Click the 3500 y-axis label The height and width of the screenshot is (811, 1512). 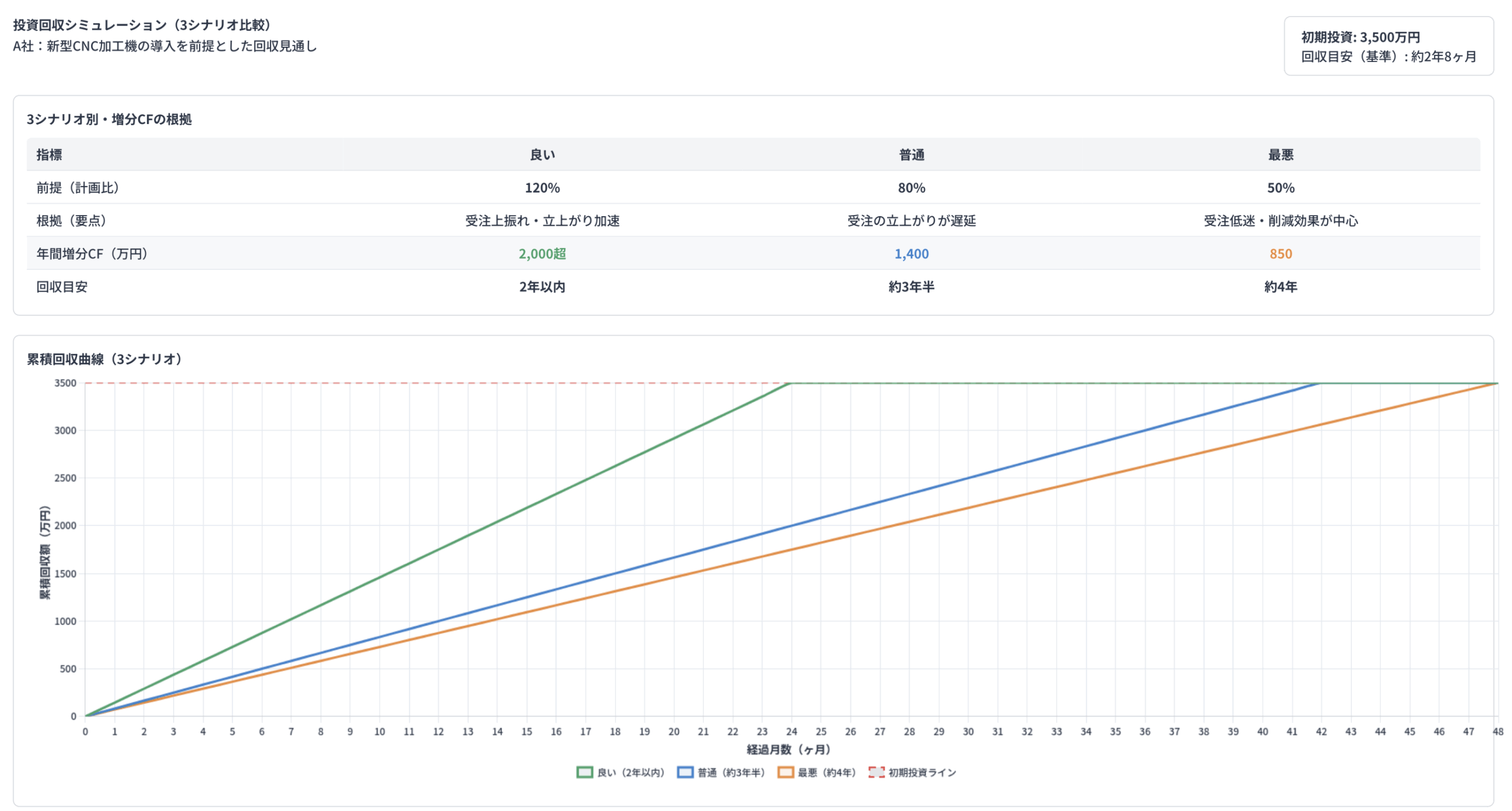(x=66, y=383)
